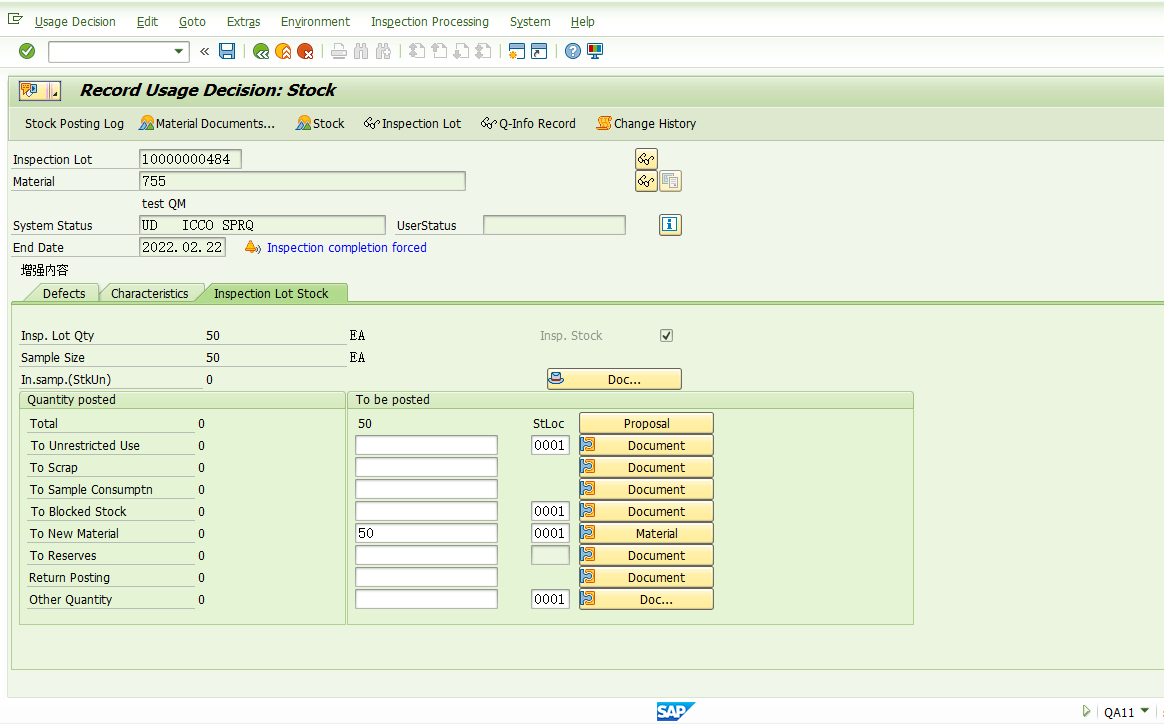Click the SAP logo in status bar
The image size is (1164, 724).
(676, 711)
